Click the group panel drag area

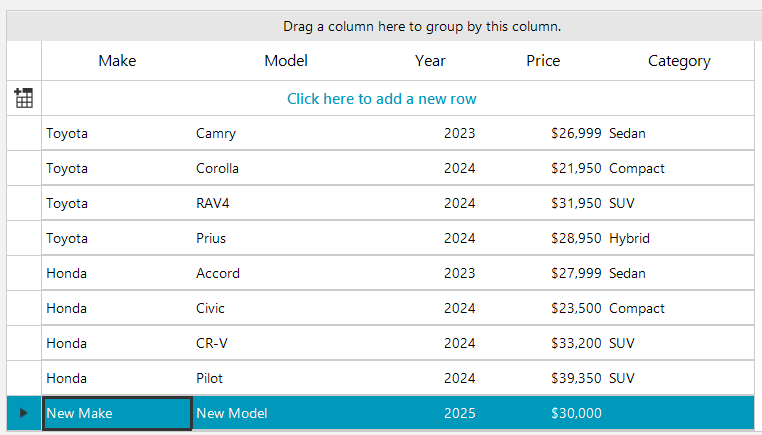click(x=421, y=26)
